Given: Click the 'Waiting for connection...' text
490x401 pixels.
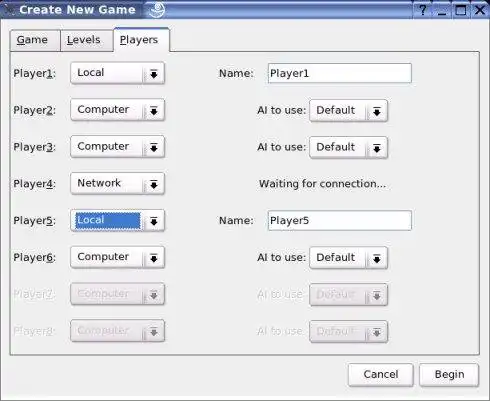Looking at the screenshot, I should point(322,184).
